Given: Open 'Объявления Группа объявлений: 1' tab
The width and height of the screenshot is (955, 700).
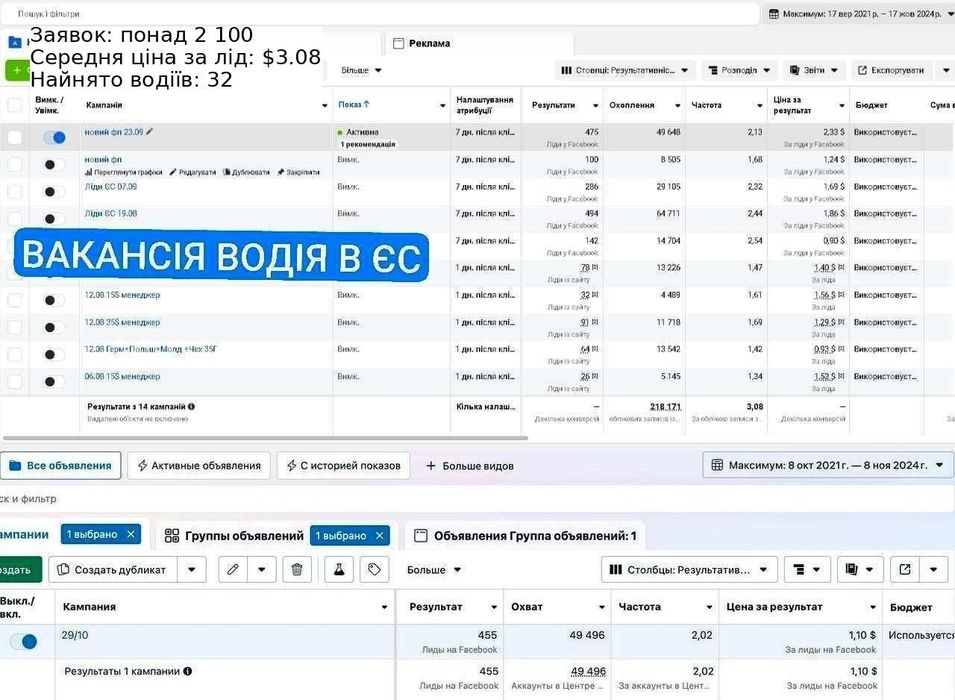Looking at the screenshot, I should tap(526, 536).
